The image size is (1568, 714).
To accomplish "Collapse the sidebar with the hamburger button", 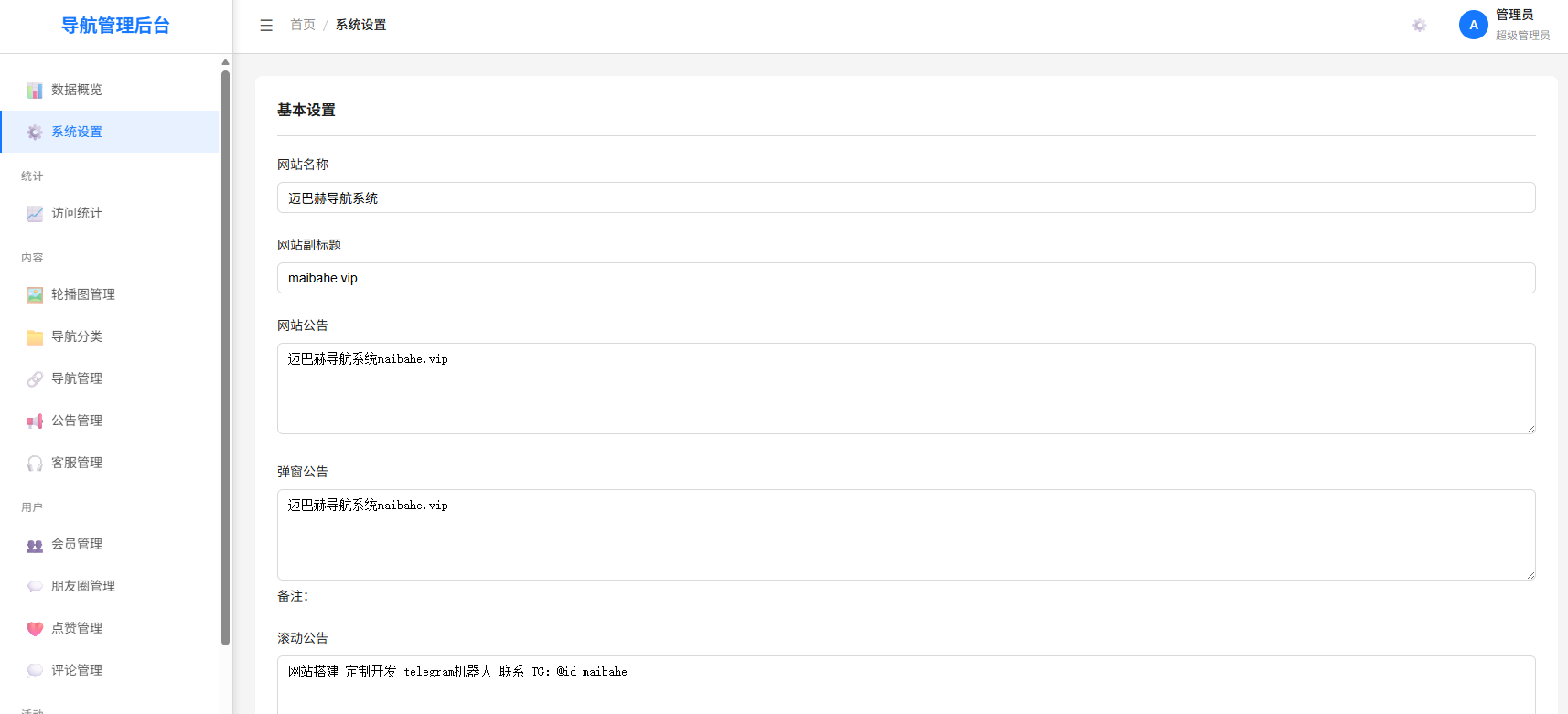I will tap(266, 26).
